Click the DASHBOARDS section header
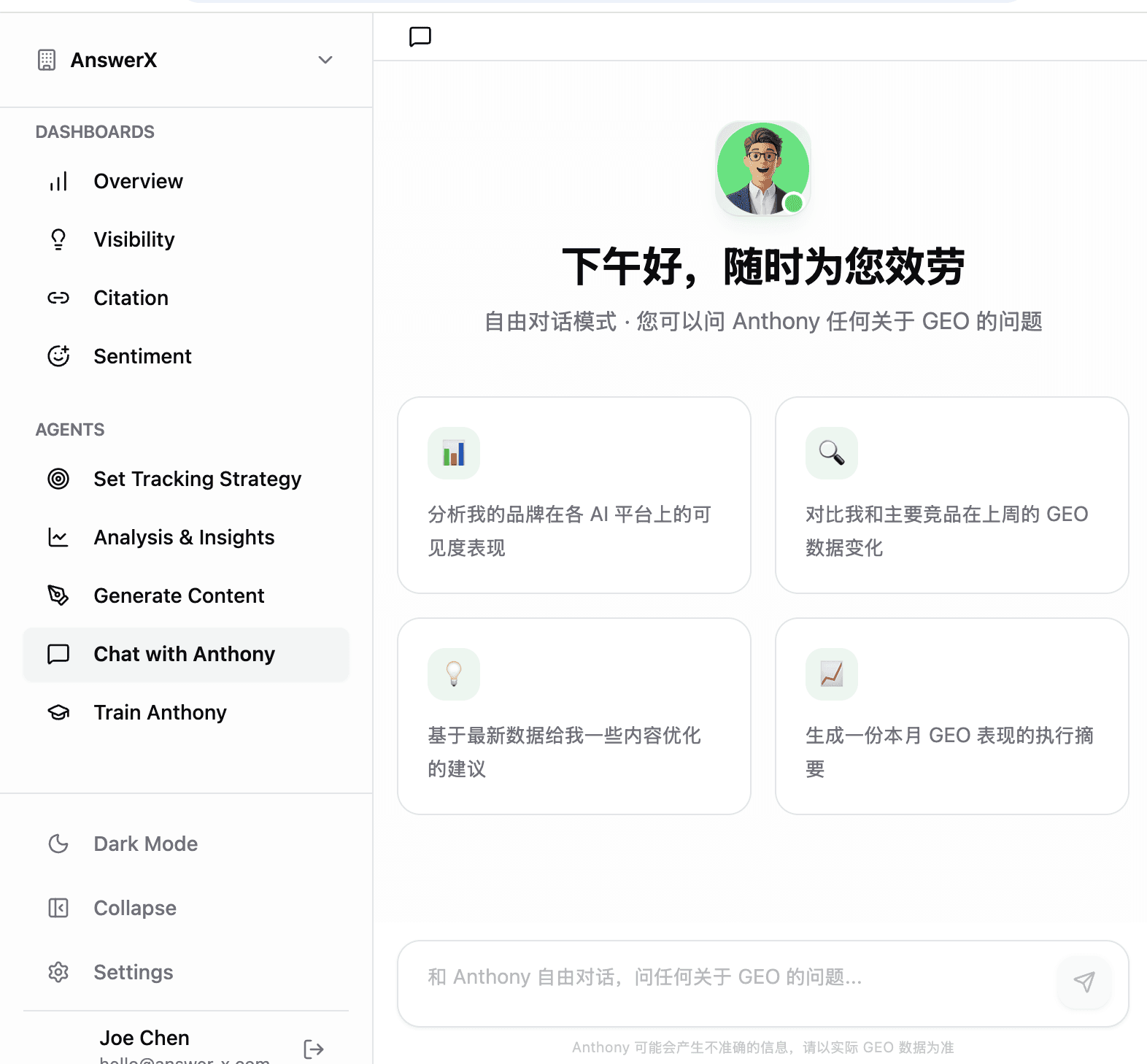1147x1064 pixels. click(x=95, y=132)
